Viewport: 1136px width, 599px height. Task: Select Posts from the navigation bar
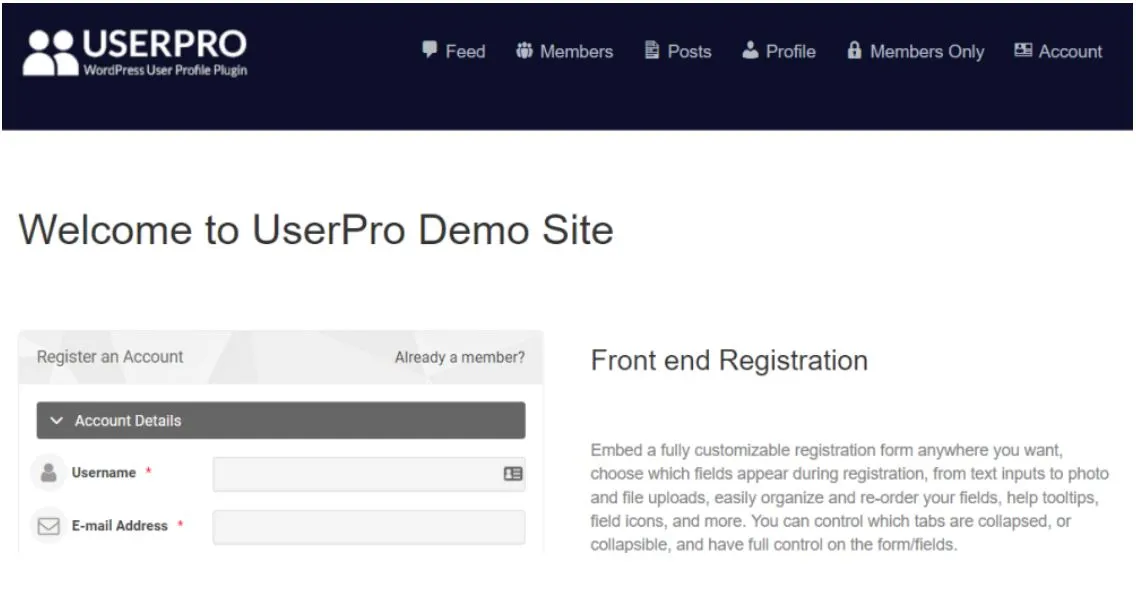coord(689,51)
